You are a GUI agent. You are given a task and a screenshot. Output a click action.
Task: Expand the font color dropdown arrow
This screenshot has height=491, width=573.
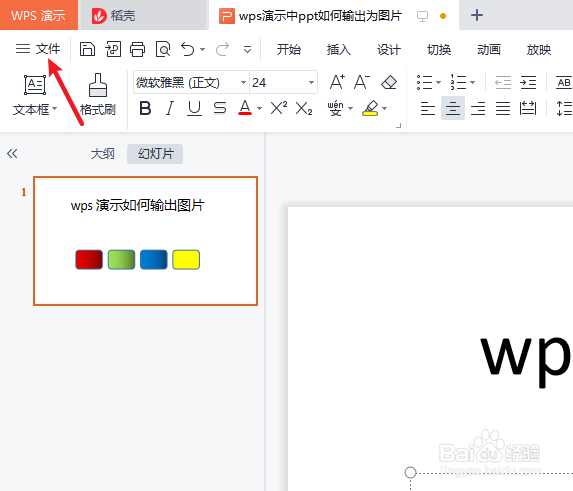click(x=259, y=109)
